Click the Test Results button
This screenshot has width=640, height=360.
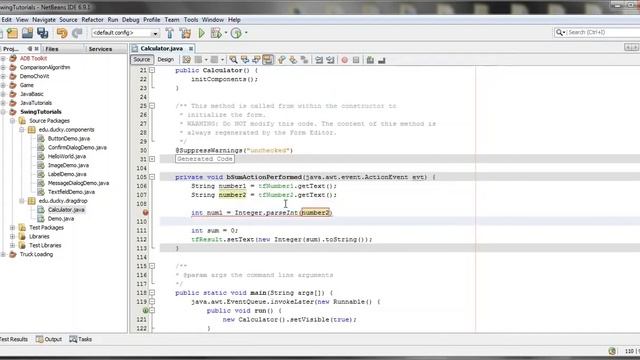14,339
